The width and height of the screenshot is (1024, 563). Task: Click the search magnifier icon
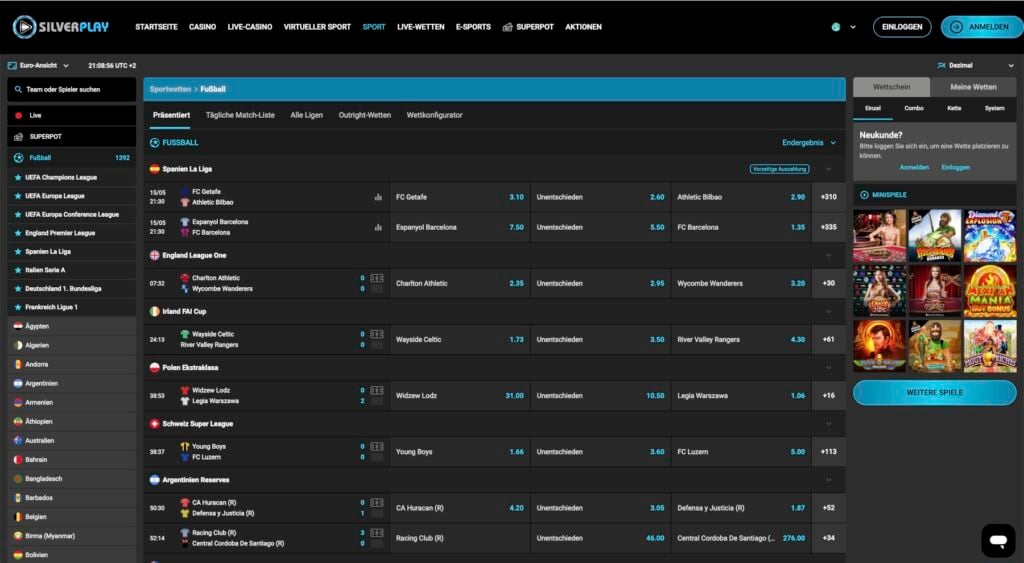(18, 89)
